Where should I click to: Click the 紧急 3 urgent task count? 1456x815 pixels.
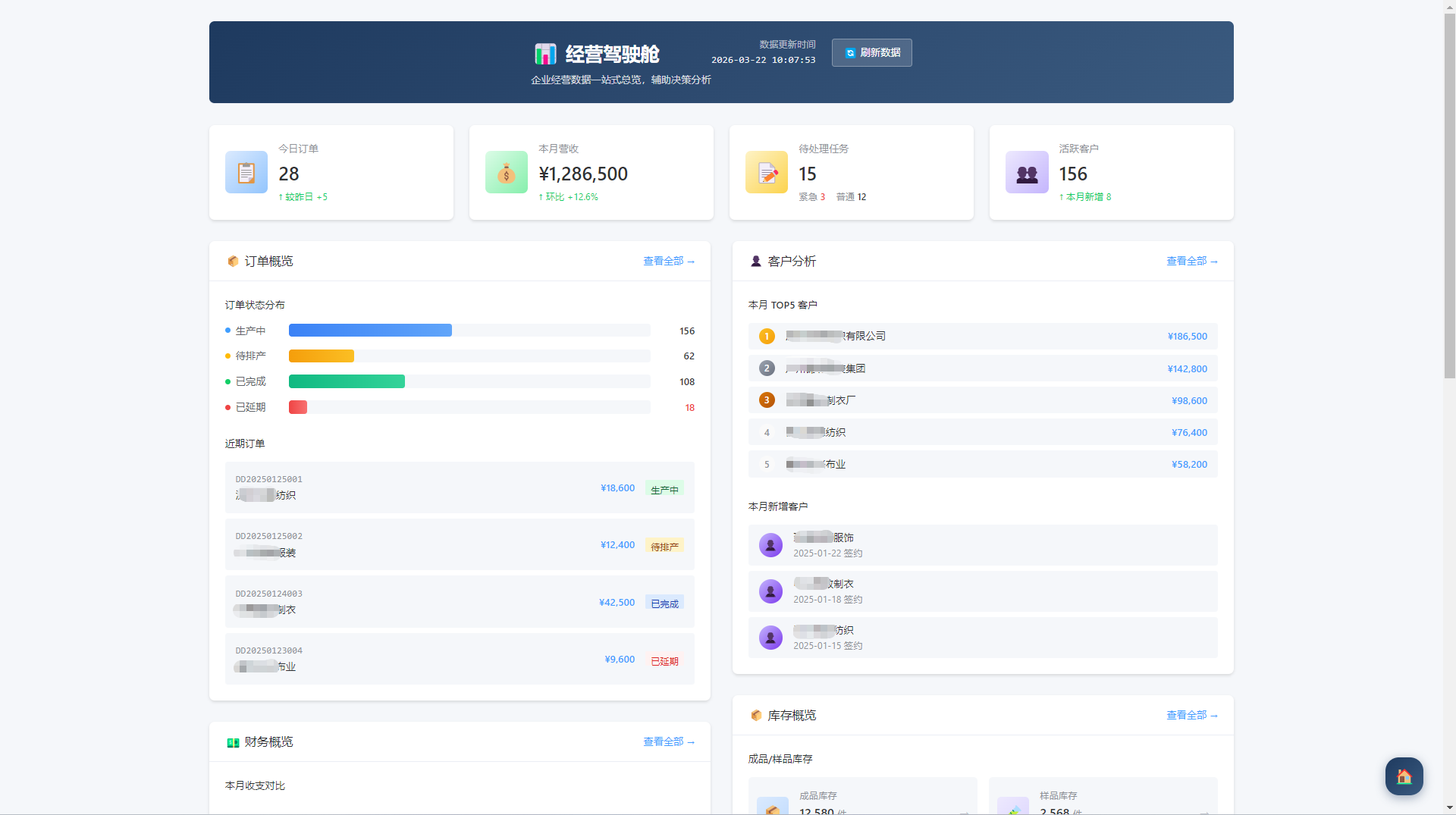coord(811,197)
